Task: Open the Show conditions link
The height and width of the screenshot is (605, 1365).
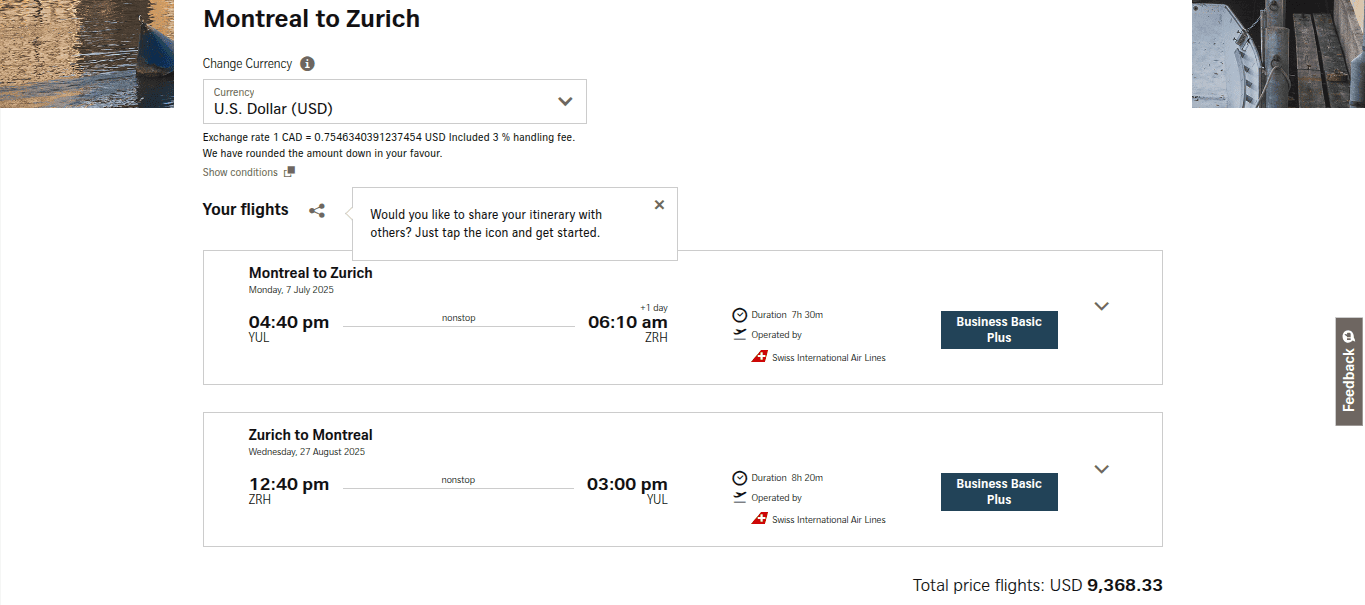Action: (240, 171)
